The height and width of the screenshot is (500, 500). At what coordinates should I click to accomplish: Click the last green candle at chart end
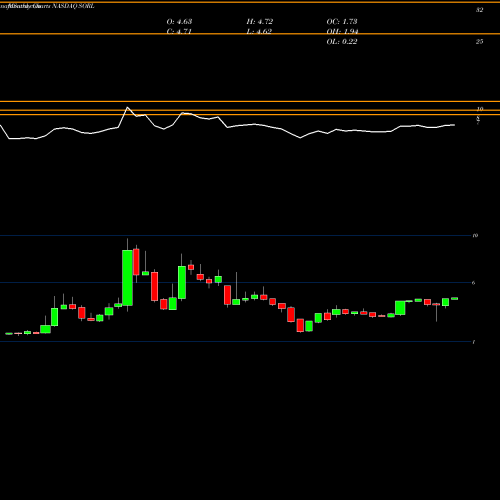point(454,299)
